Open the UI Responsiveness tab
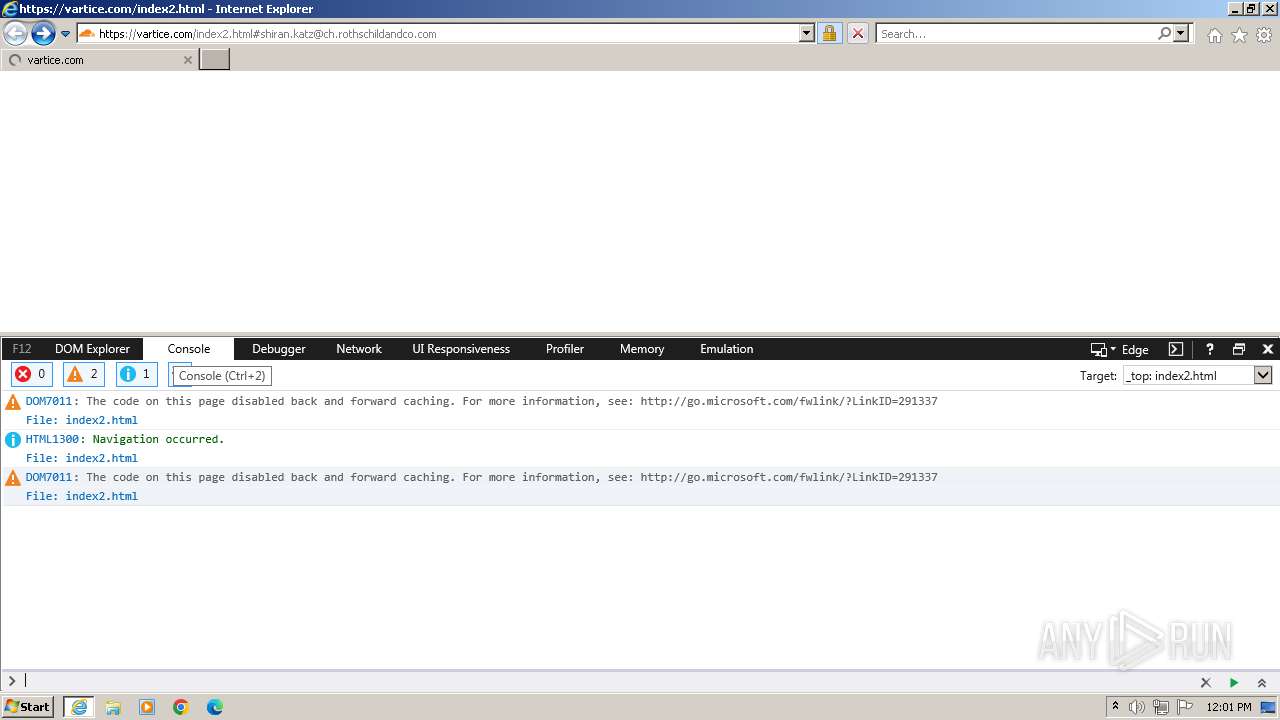The width and height of the screenshot is (1280, 720). [x=461, y=349]
